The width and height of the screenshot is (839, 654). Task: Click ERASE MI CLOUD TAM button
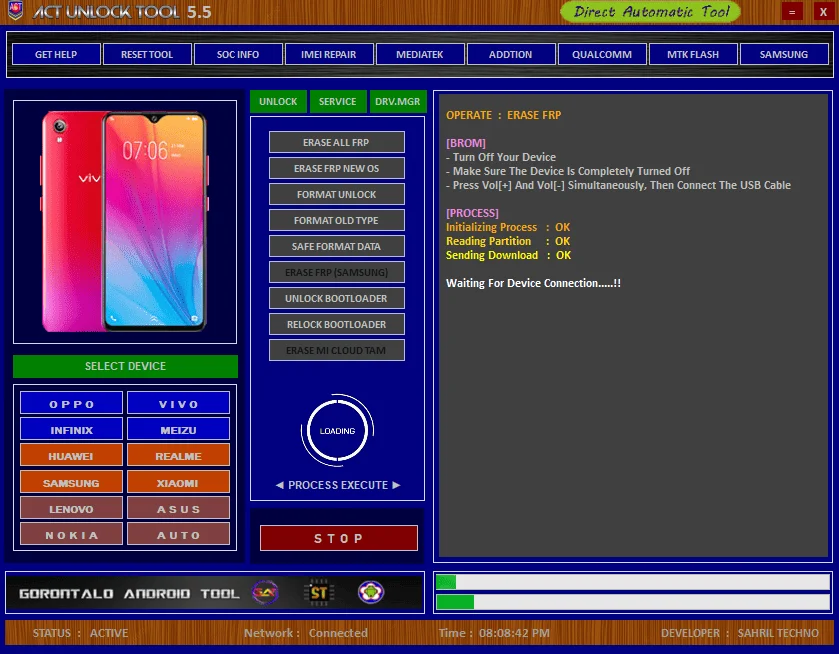click(337, 350)
